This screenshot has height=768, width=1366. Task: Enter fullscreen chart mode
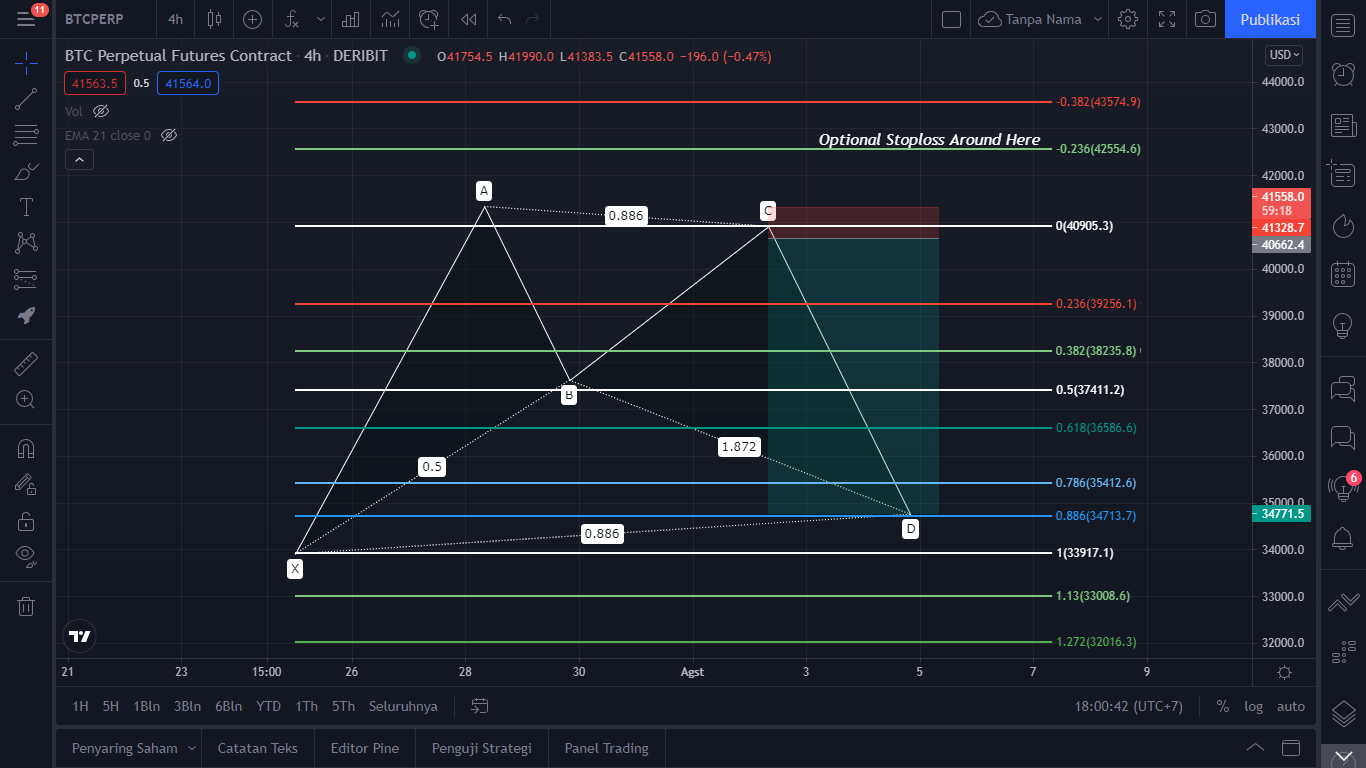(x=1167, y=19)
